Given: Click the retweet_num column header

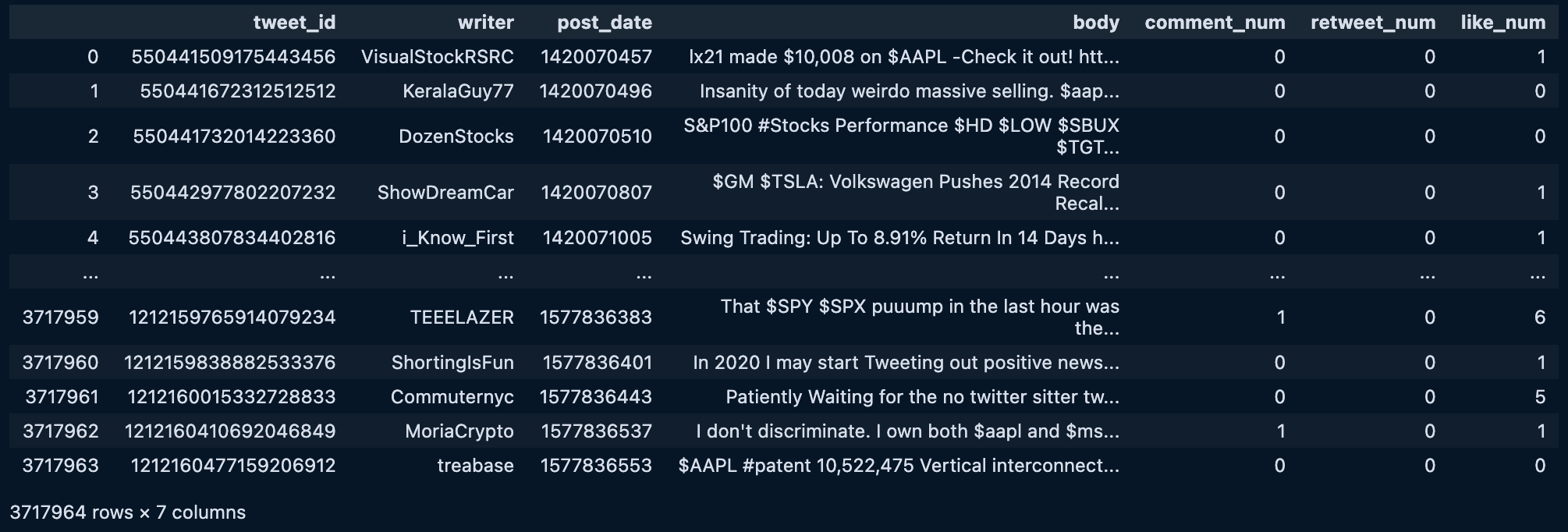Looking at the screenshot, I should pyautogui.click(x=1373, y=23).
